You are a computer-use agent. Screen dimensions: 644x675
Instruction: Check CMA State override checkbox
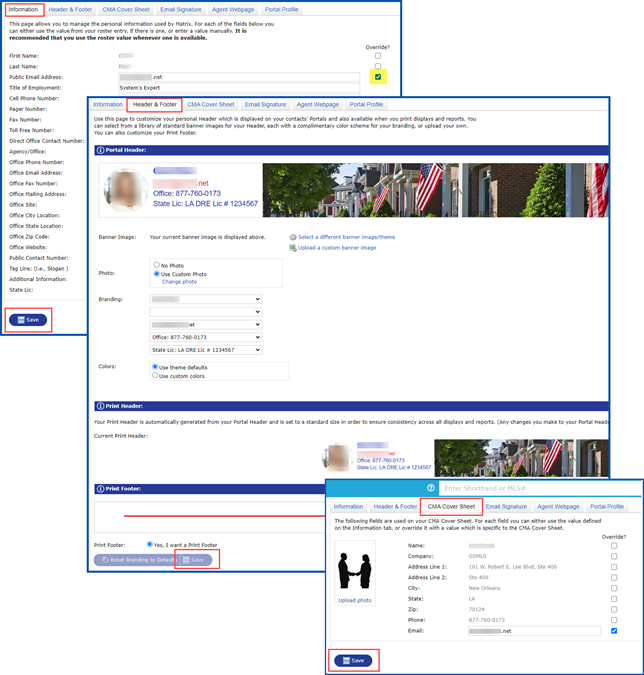coord(614,599)
